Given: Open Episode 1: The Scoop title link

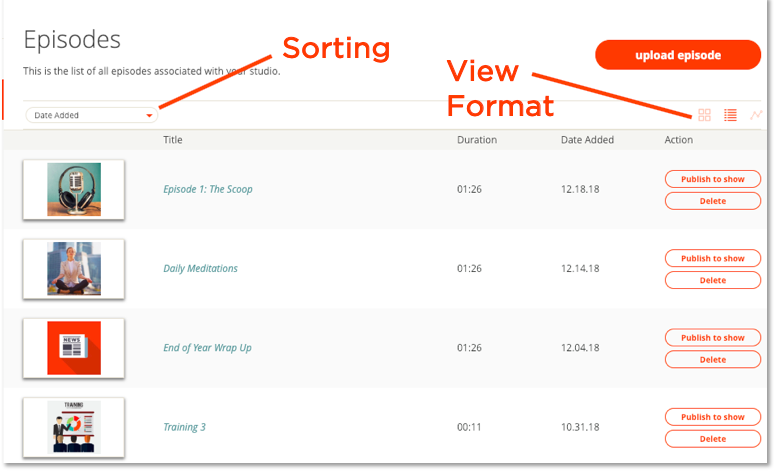Looking at the screenshot, I should [208, 189].
